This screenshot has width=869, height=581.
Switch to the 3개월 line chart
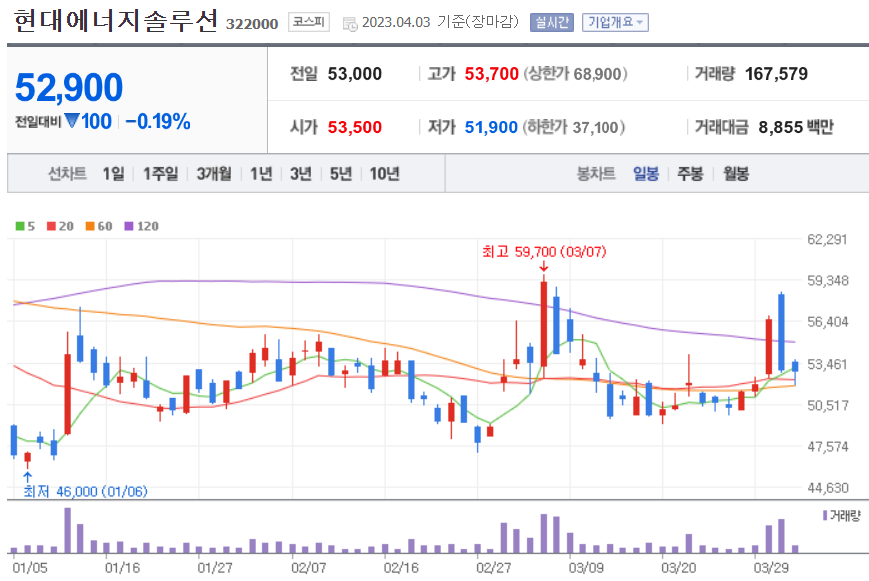214,174
